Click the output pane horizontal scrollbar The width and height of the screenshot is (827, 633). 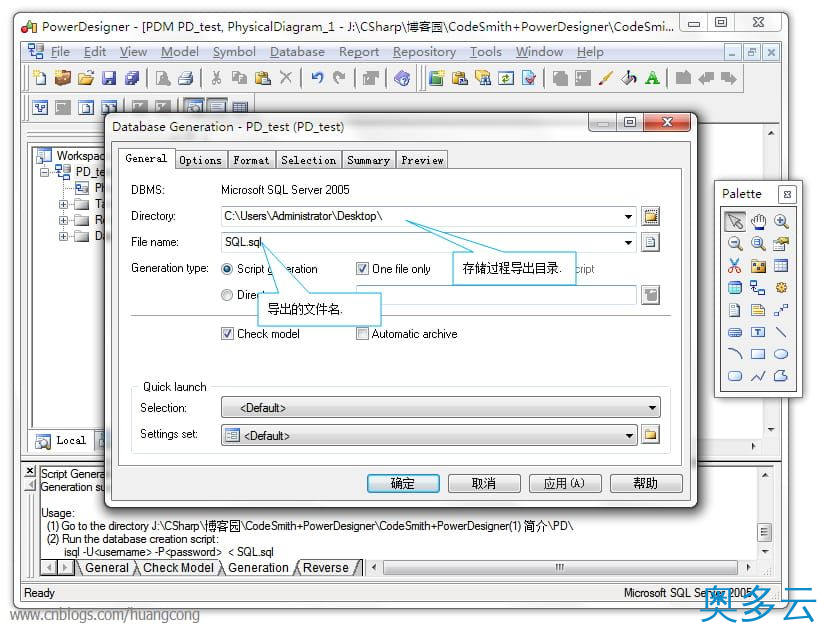pyautogui.click(x=560, y=568)
